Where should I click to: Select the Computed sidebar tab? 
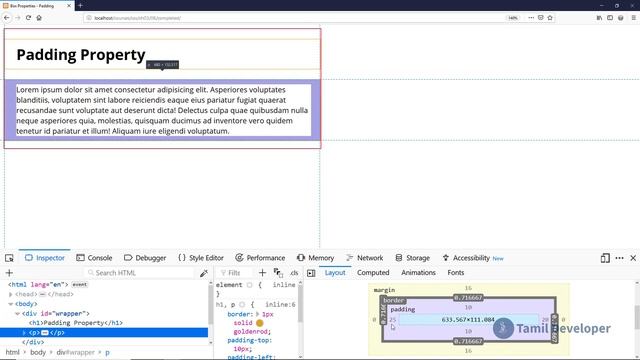coord(373,273)
